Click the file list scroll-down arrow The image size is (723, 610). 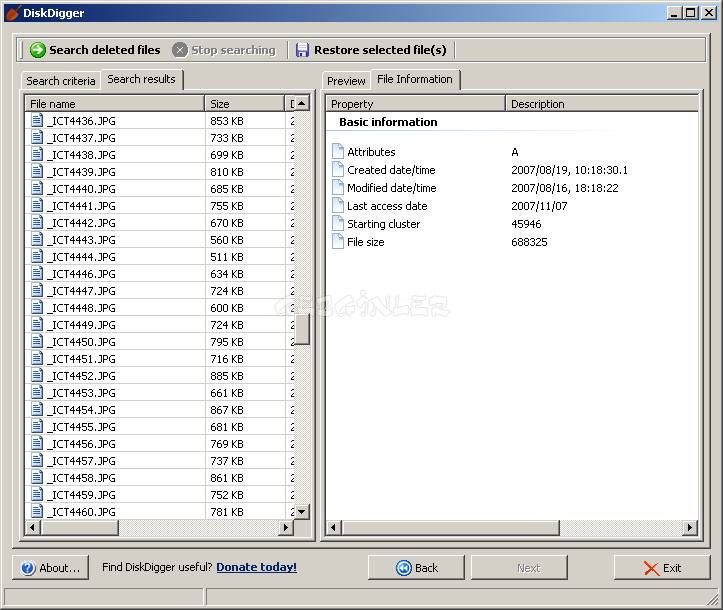[302, 511]
